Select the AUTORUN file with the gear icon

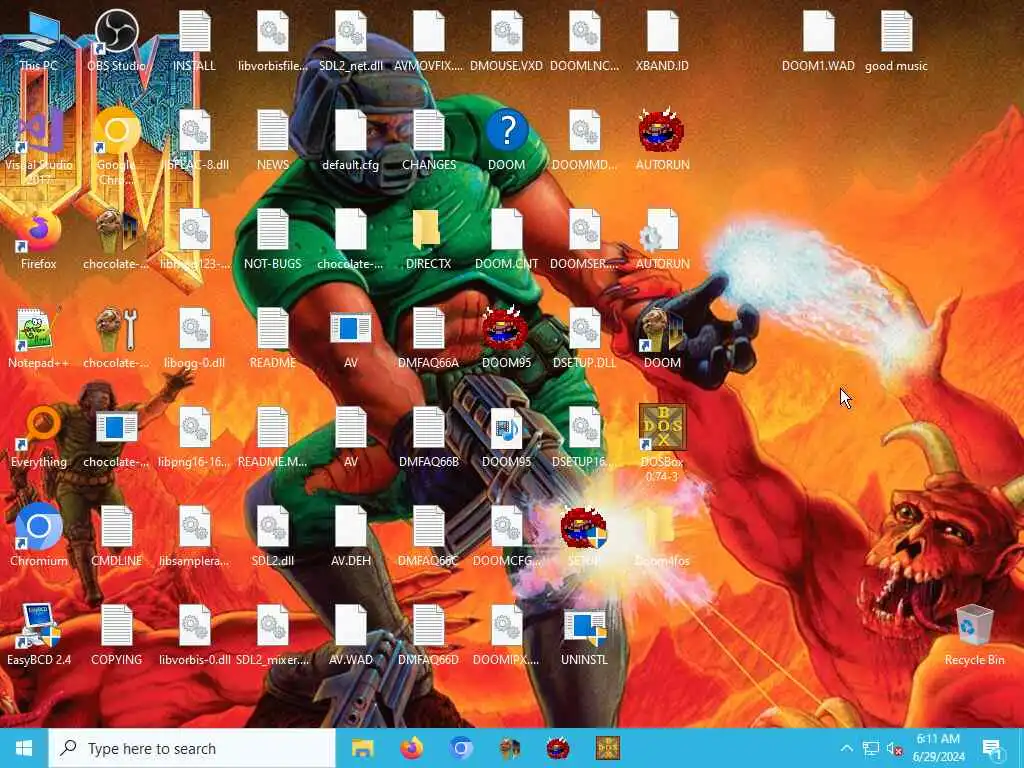(662, 239)
